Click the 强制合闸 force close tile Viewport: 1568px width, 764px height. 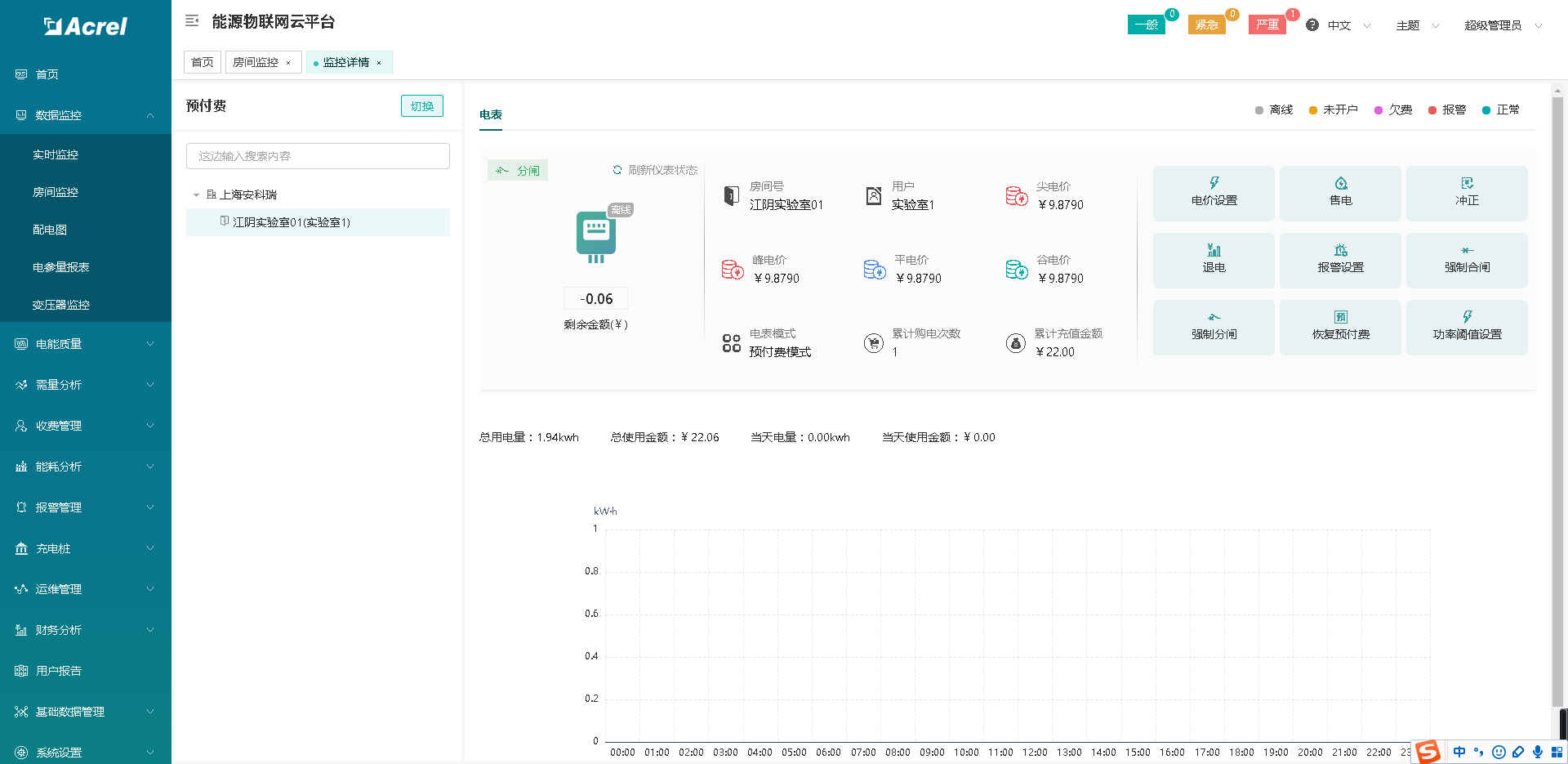tap(1467, 260)
